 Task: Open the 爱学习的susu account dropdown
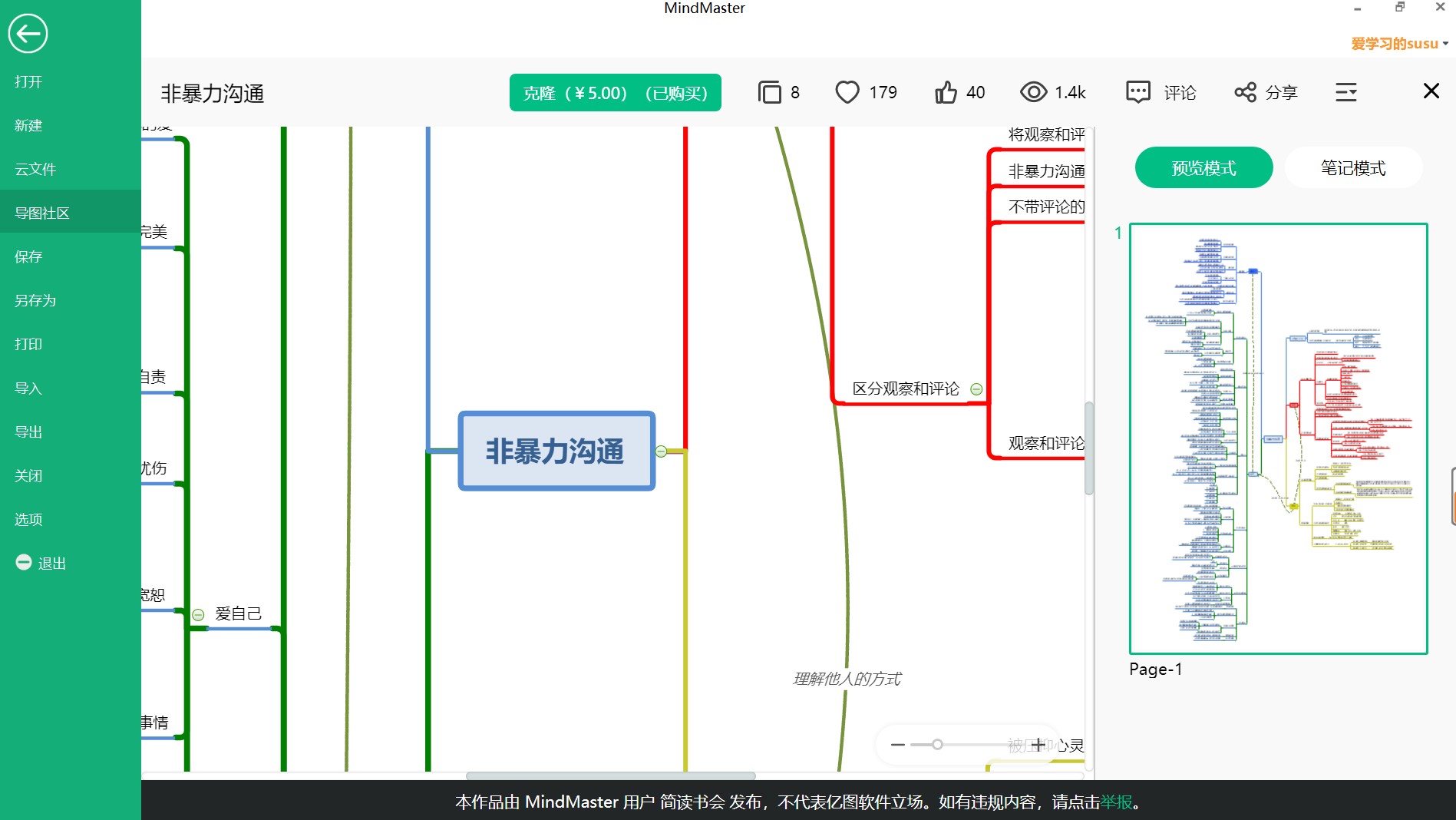[x=1399, y=44]
